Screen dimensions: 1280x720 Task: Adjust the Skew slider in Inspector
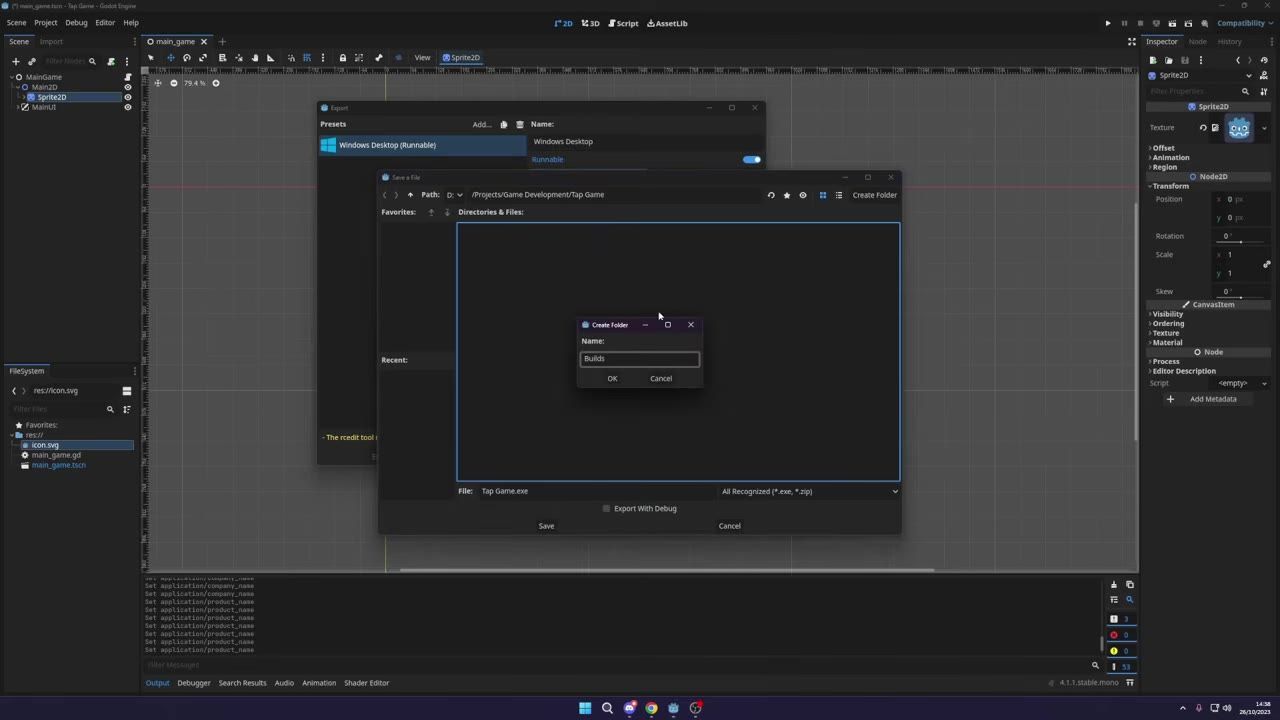point(1241,298)
